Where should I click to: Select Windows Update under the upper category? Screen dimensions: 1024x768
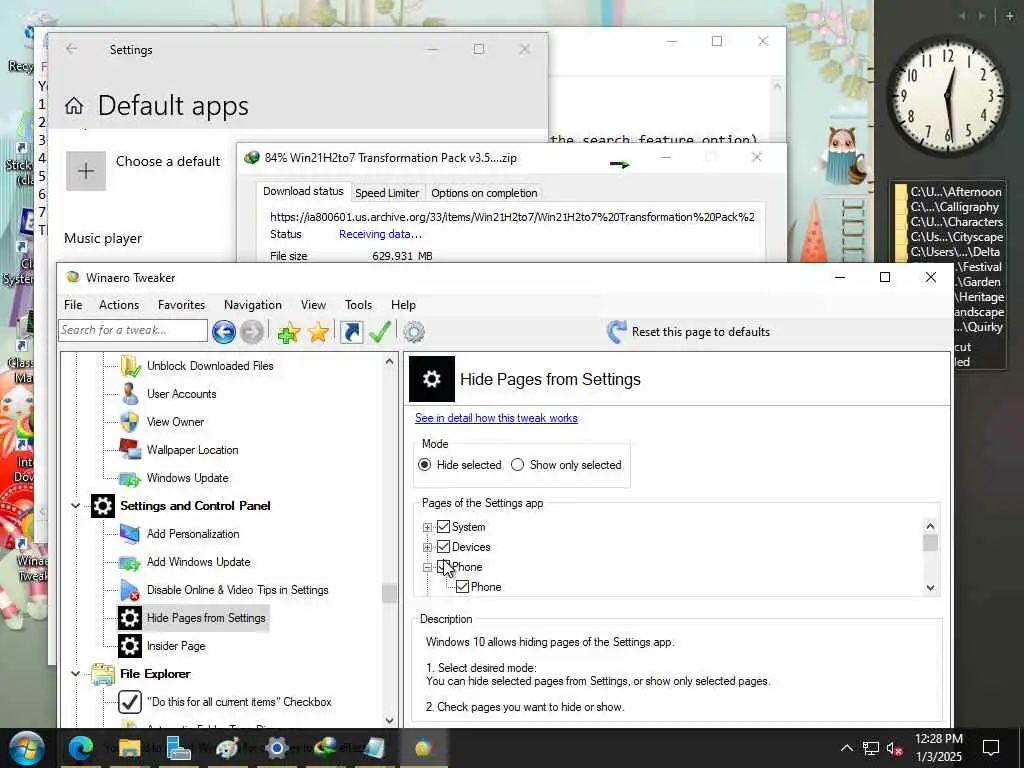187,478
